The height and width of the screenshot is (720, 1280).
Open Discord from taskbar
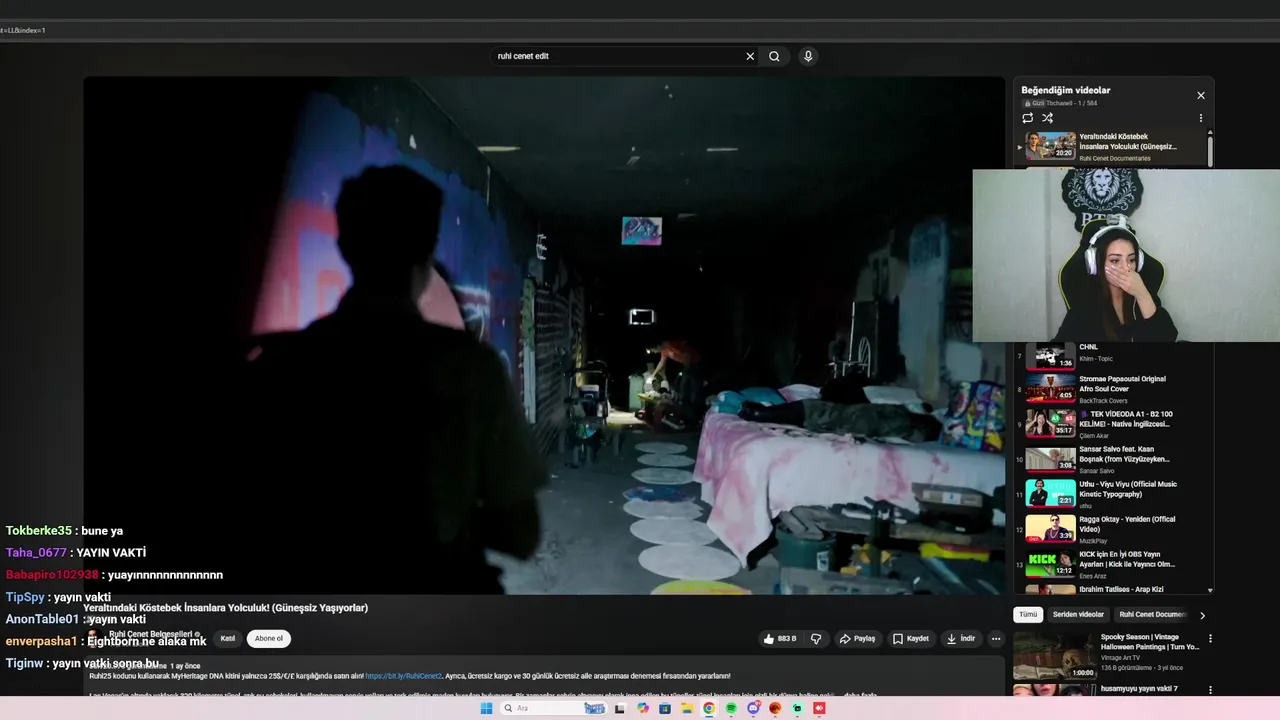754,708
